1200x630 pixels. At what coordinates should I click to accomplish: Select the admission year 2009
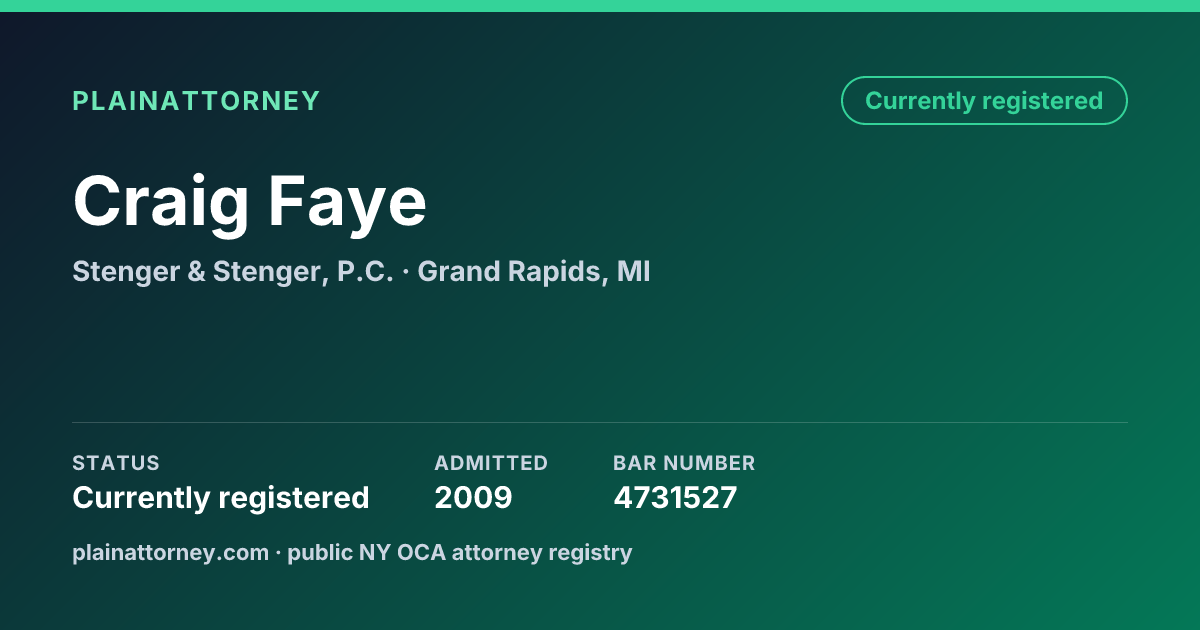[x=473, y=497]
